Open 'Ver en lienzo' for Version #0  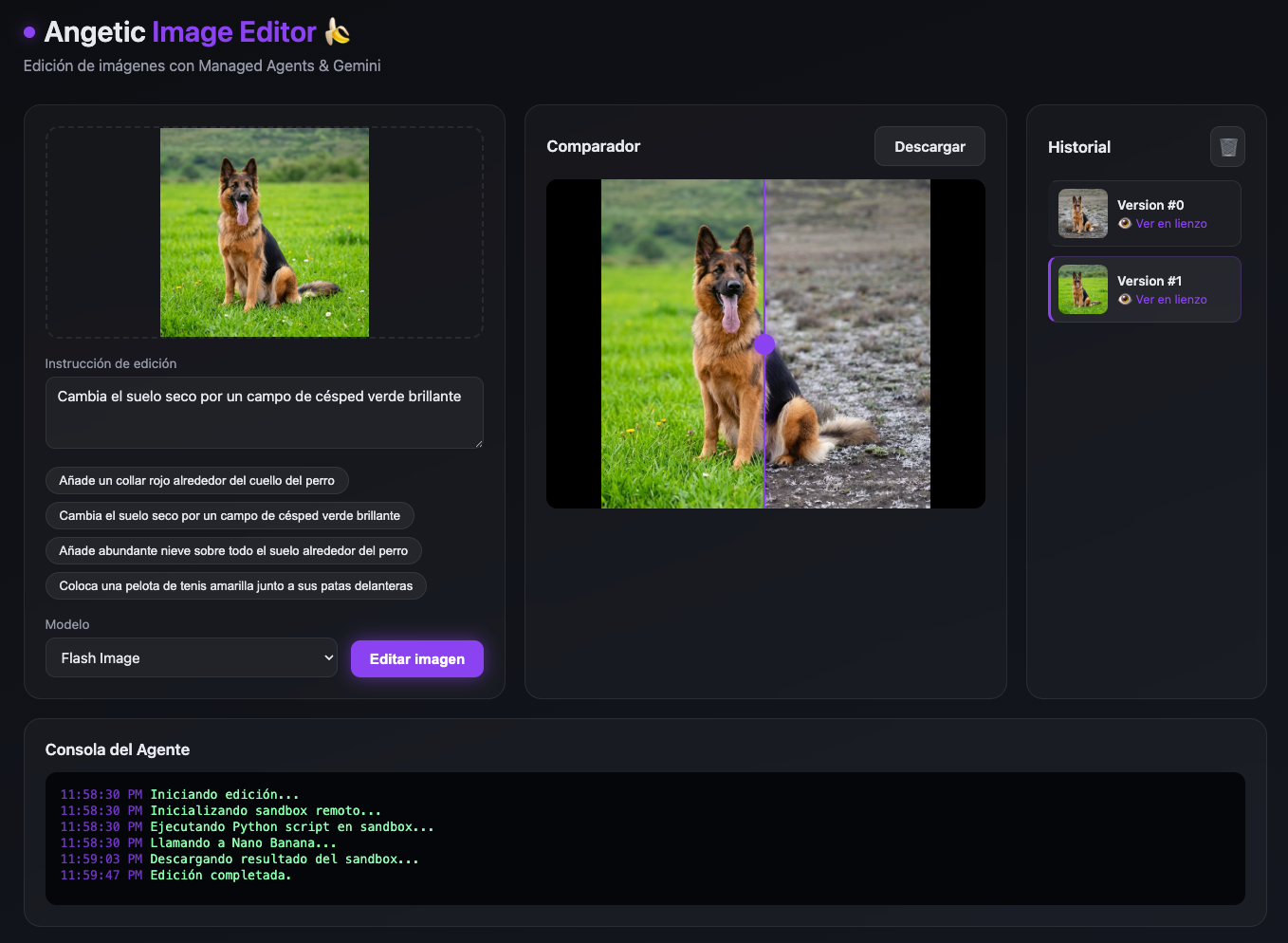[1171, 224]
